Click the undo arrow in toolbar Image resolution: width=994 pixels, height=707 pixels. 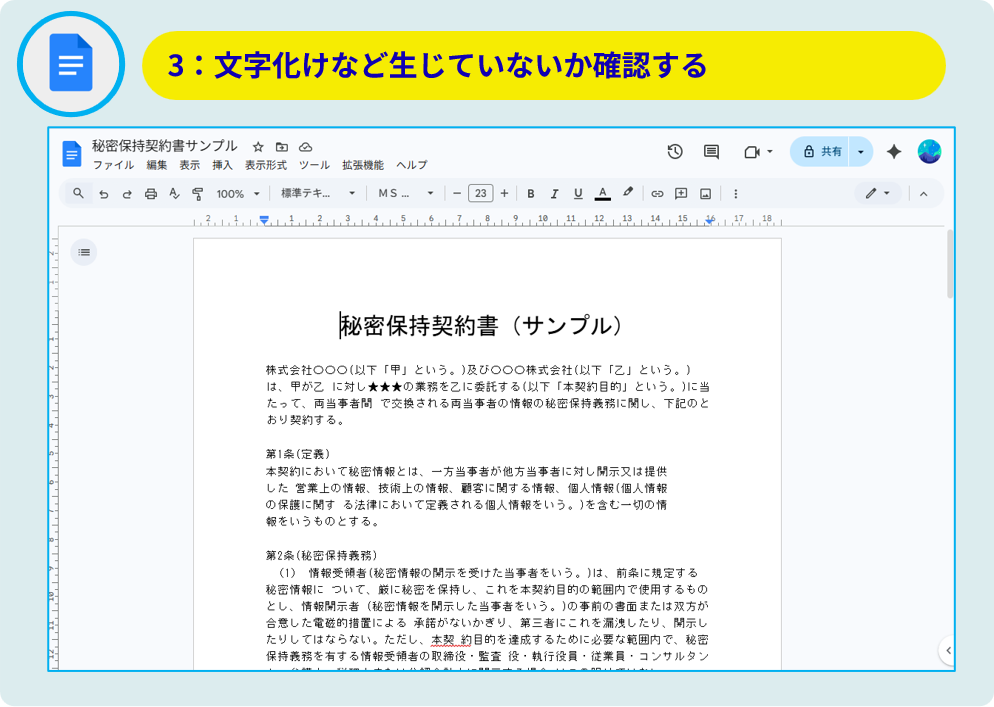(x=103, y=194)
